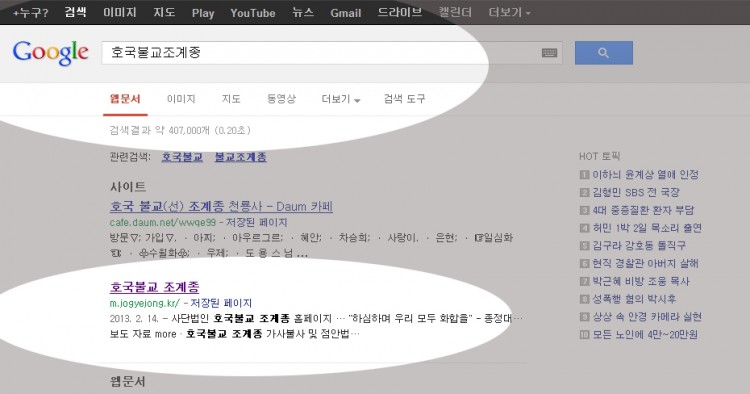Expand 더보기 dropdown in top black bar

point(509,12)
